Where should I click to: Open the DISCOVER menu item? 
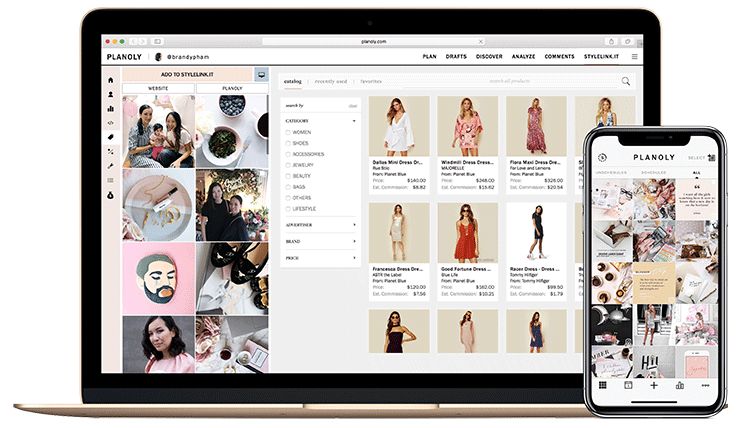(489, 57)
